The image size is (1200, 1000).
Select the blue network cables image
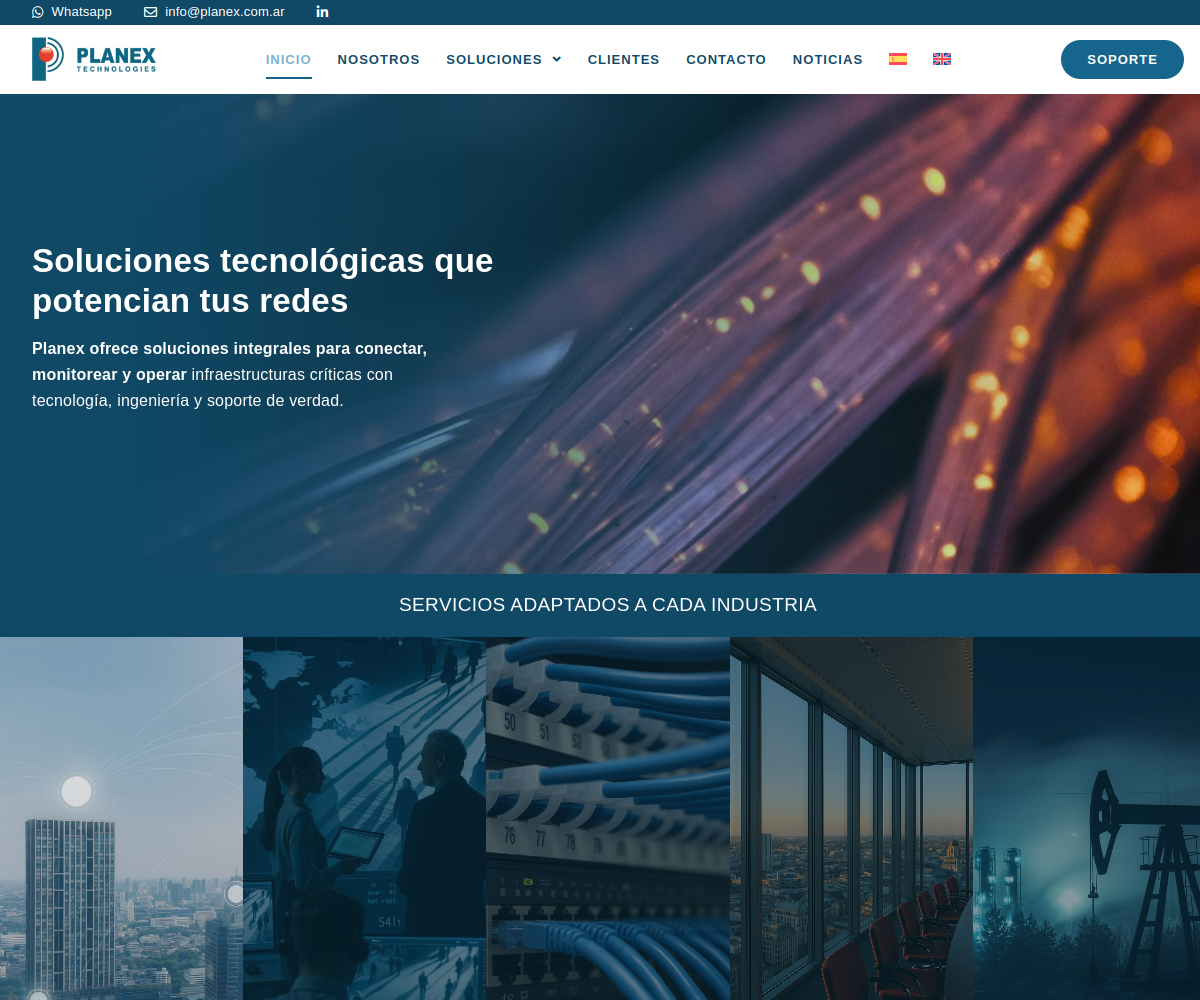(608, 818)
